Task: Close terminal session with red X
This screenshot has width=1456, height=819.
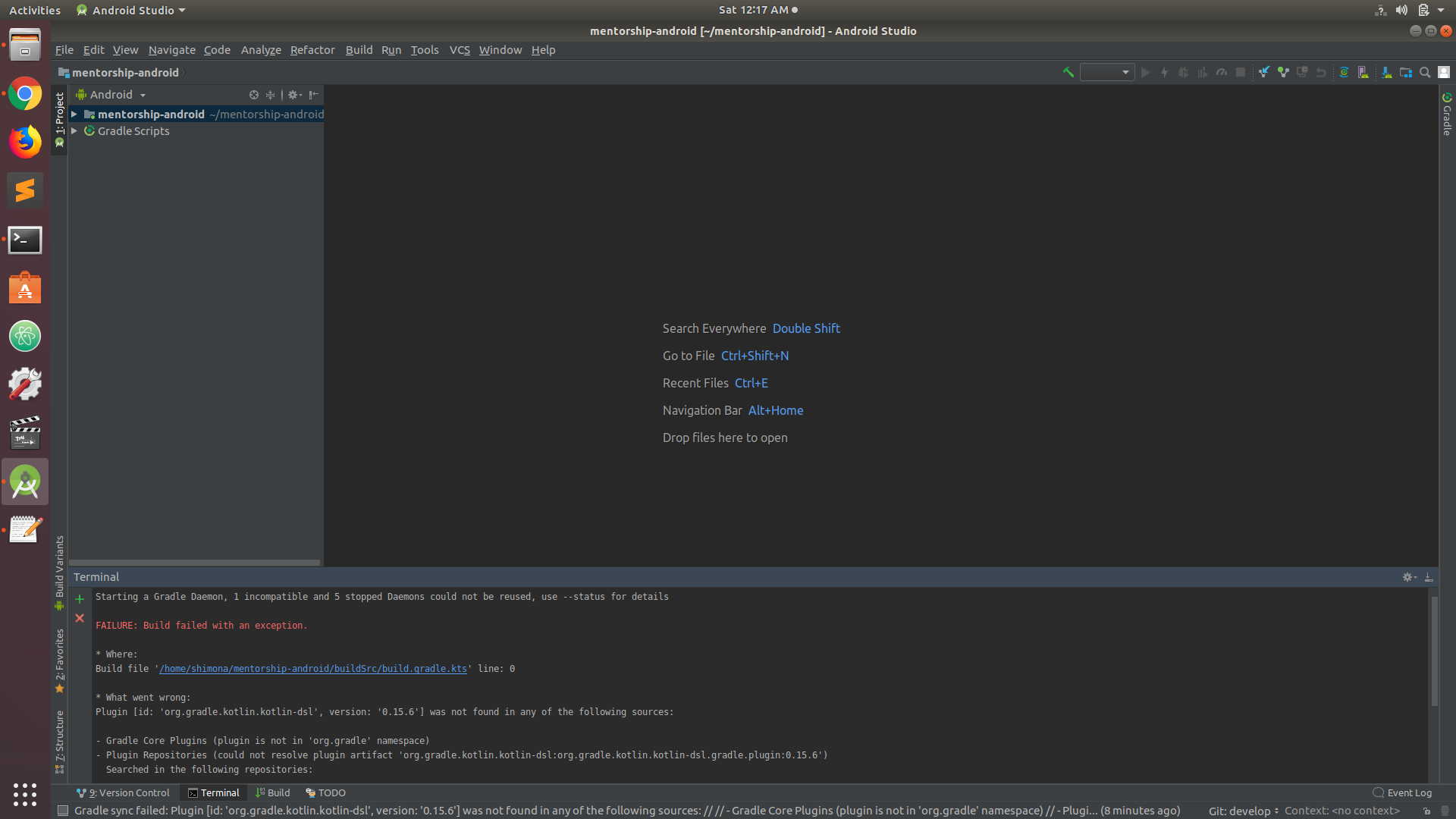Action: [x=80, y=618]
